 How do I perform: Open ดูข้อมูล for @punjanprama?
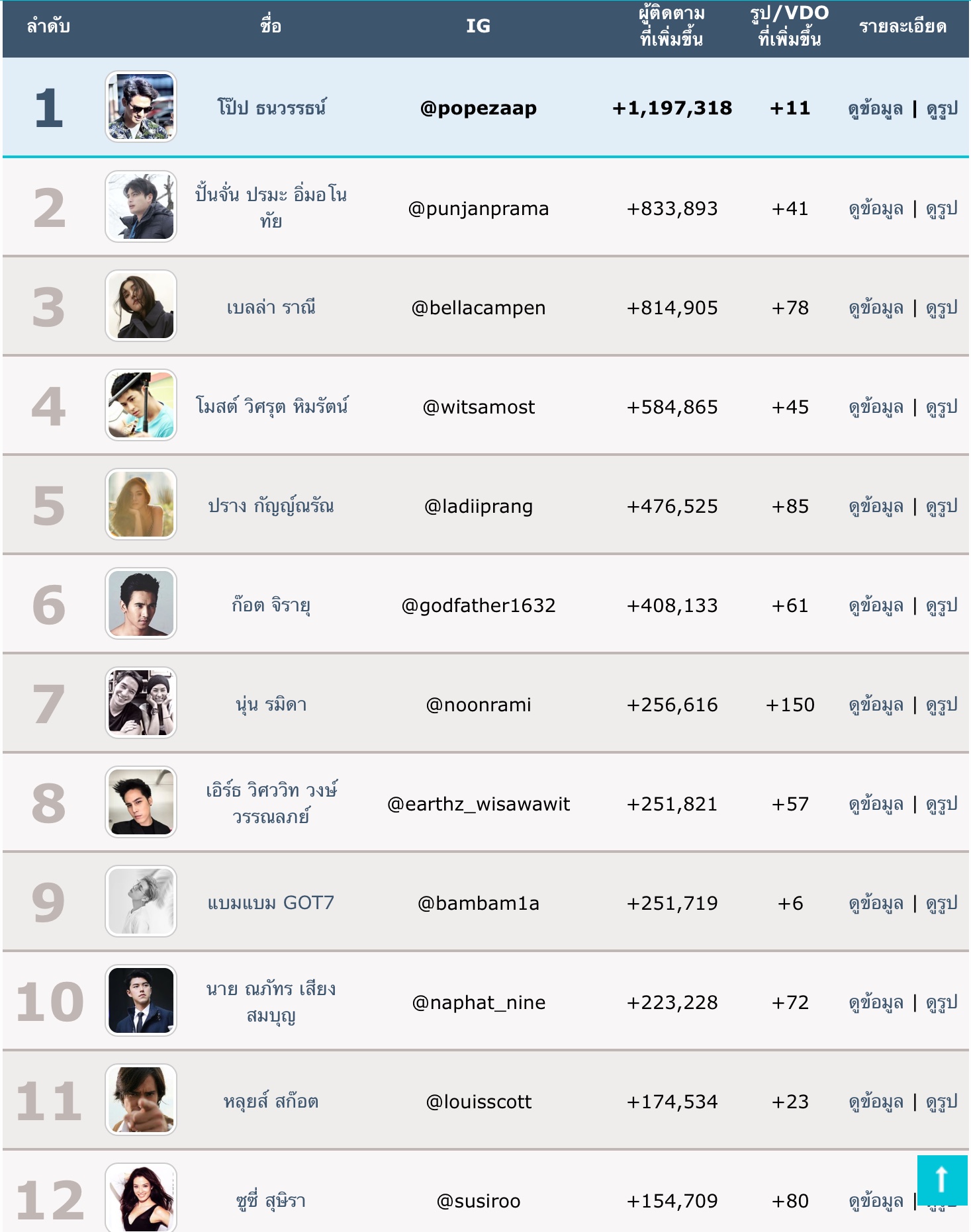click(876, 209)
